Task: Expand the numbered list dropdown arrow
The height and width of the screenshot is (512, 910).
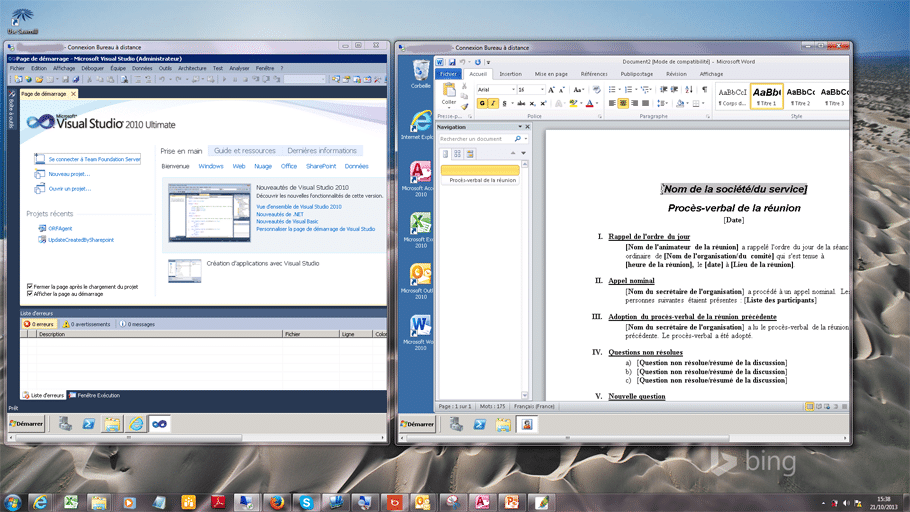Action: [636, 89]
